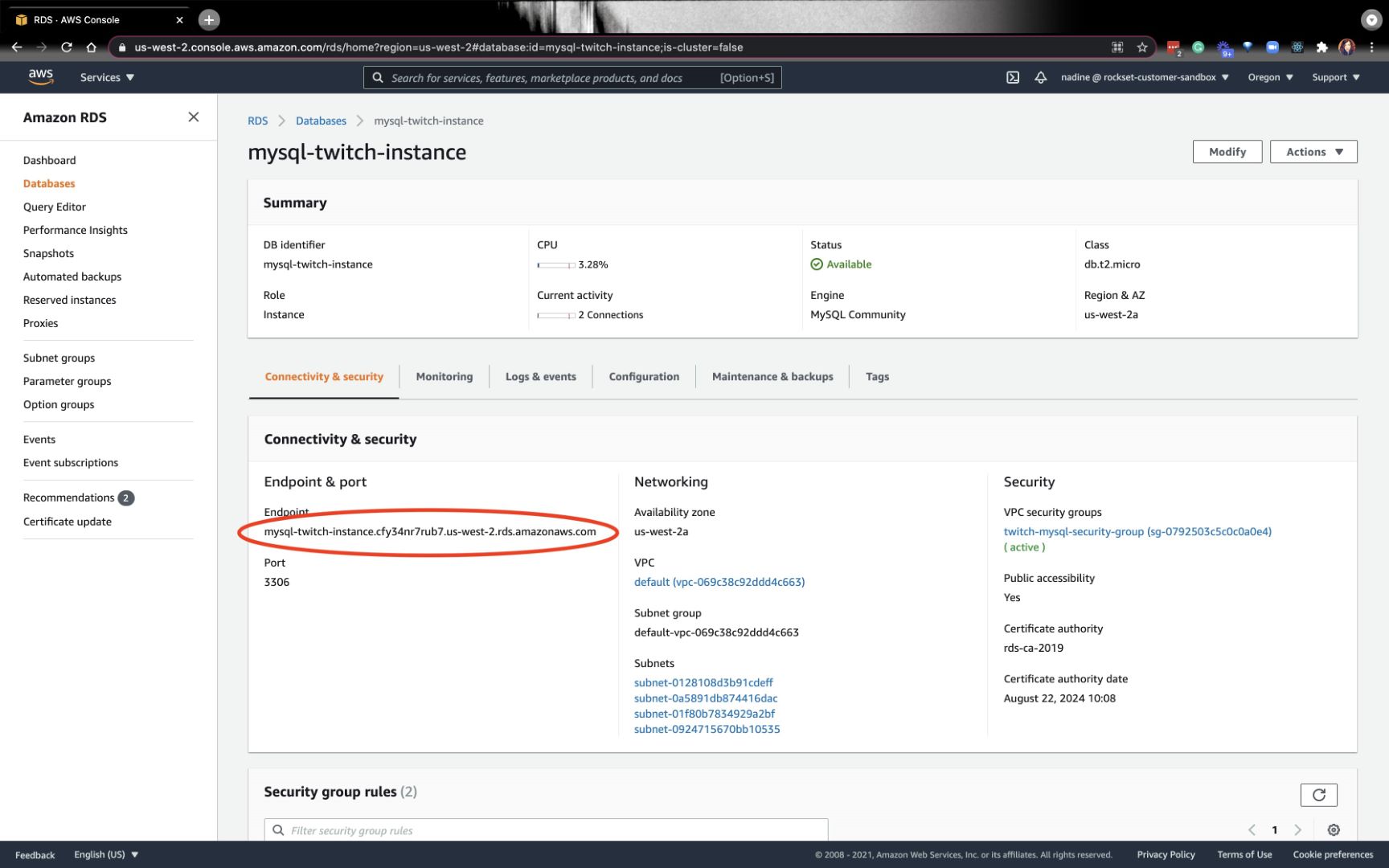Go to Snapshots in the sidebar
The height and width of the screenshot is (868, 1389).
pos(48,254)
